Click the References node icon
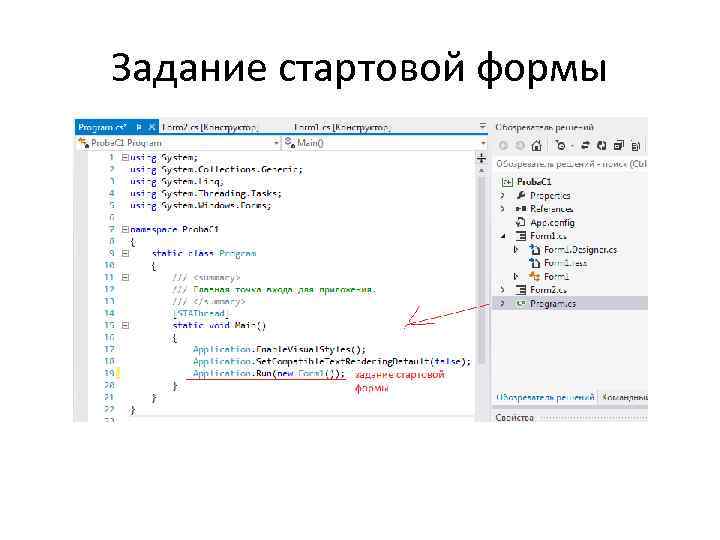The height and width of the screenshot is (540, 720). (520, 209)
